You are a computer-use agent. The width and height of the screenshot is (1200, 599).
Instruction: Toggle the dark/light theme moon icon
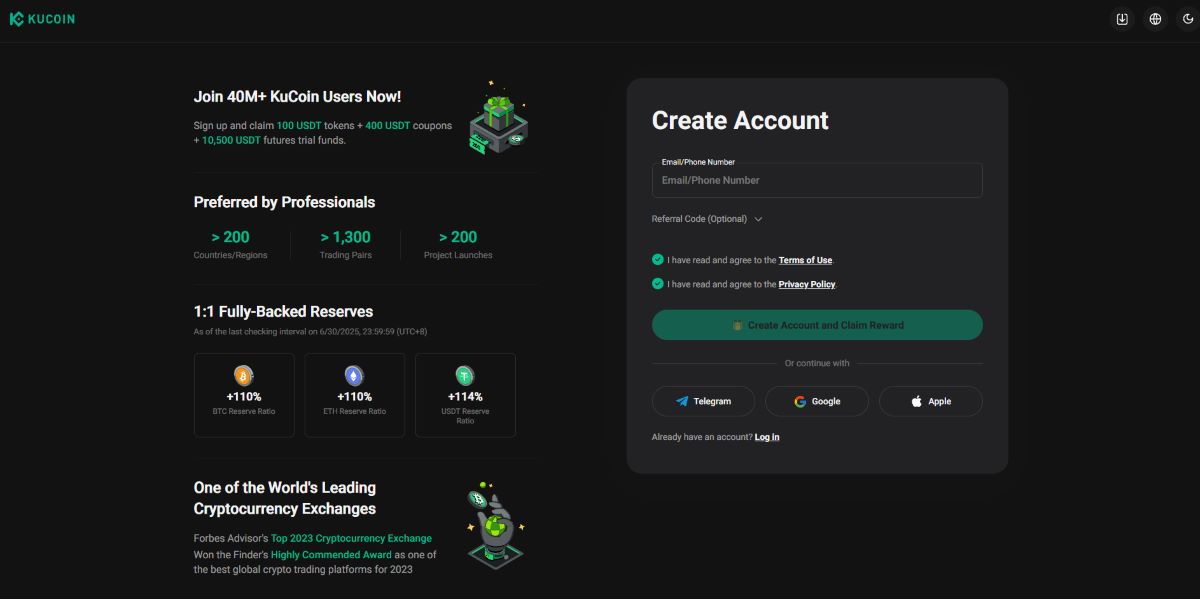click(x=1187, y=19)
